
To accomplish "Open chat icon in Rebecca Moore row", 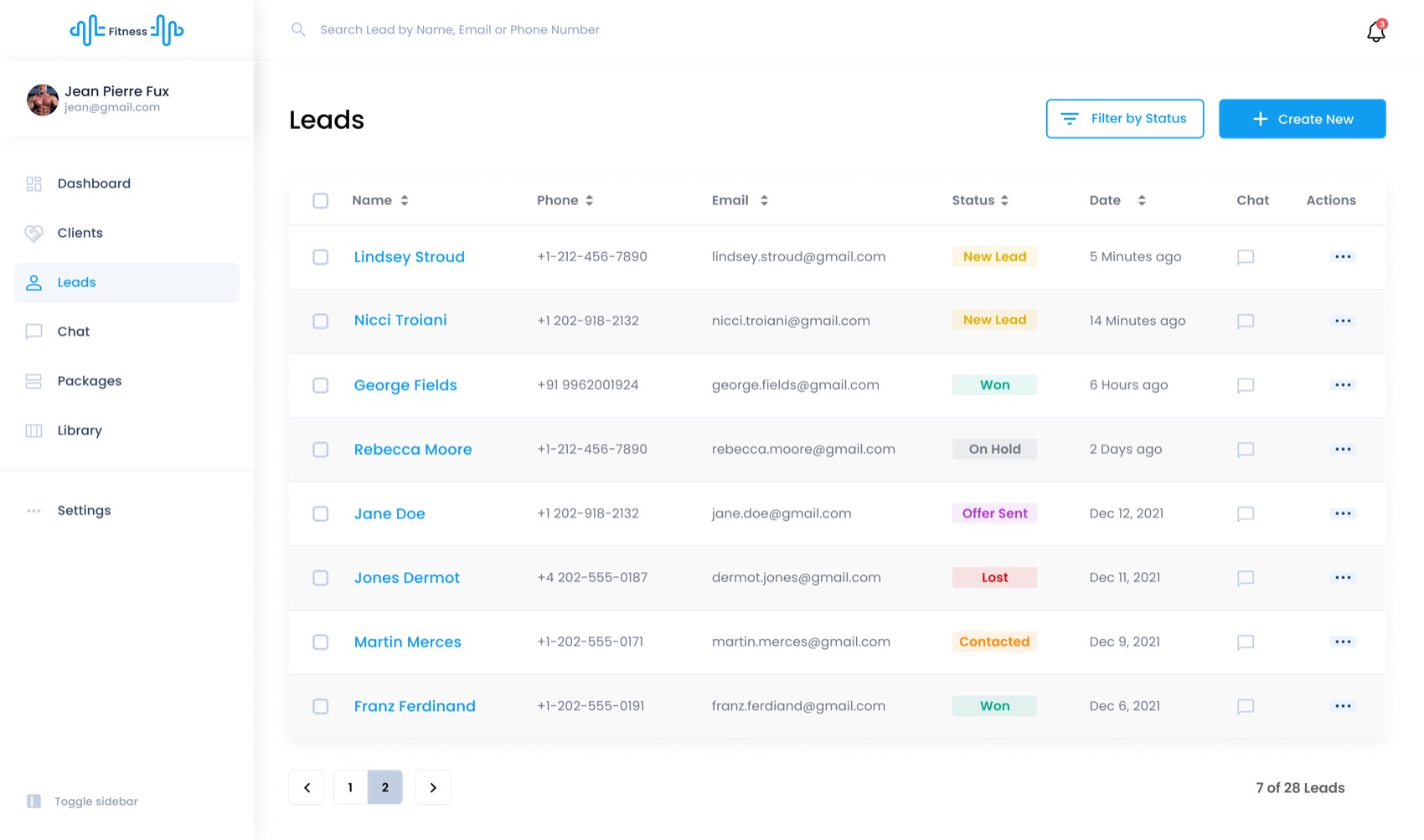I will pyautogui.click(x=1246, y=450).
